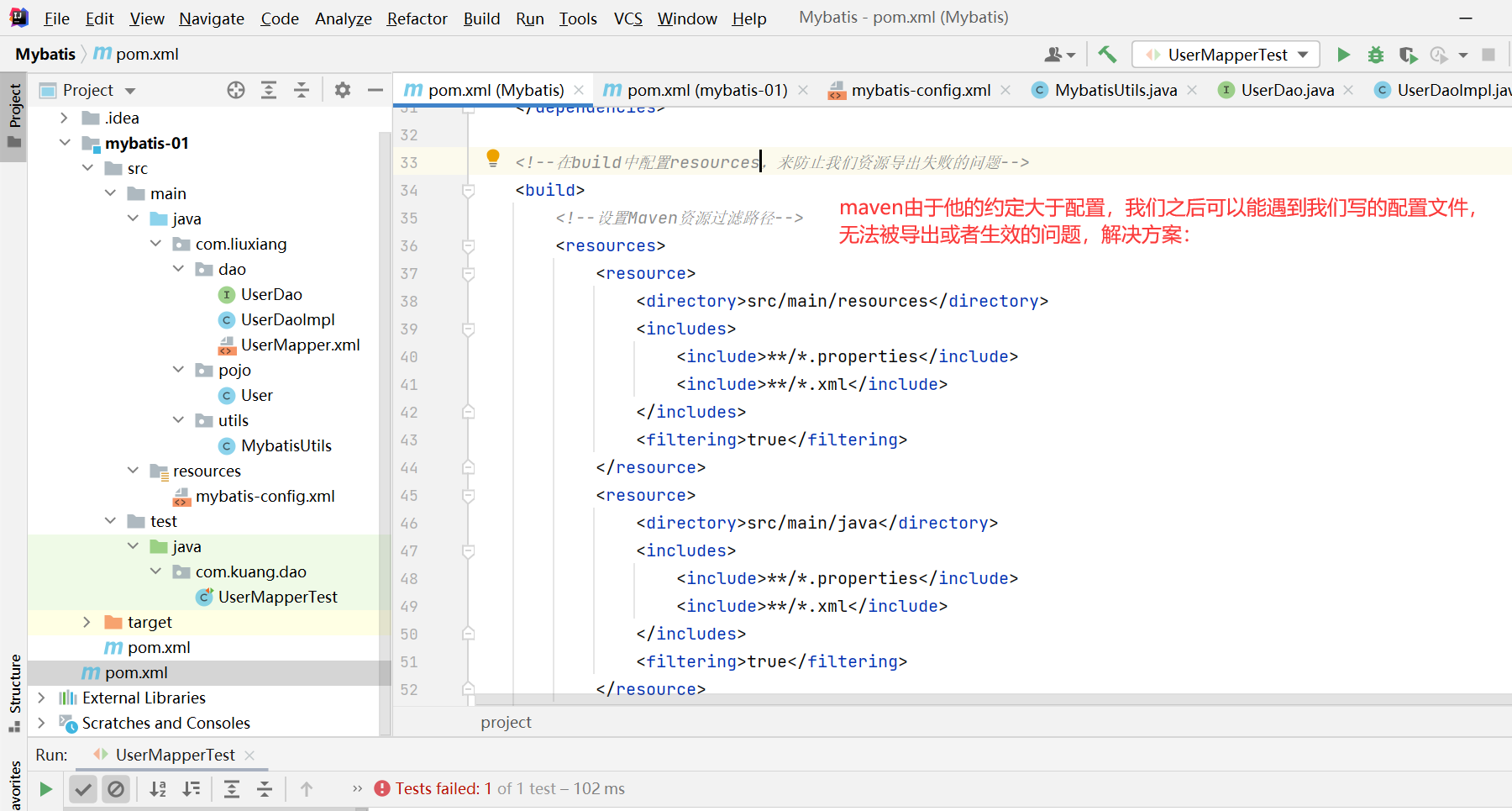Viewport: 1512px width, 811px height.
Task: Expand all nodes in the Project panel
Action: coord(269,90)
